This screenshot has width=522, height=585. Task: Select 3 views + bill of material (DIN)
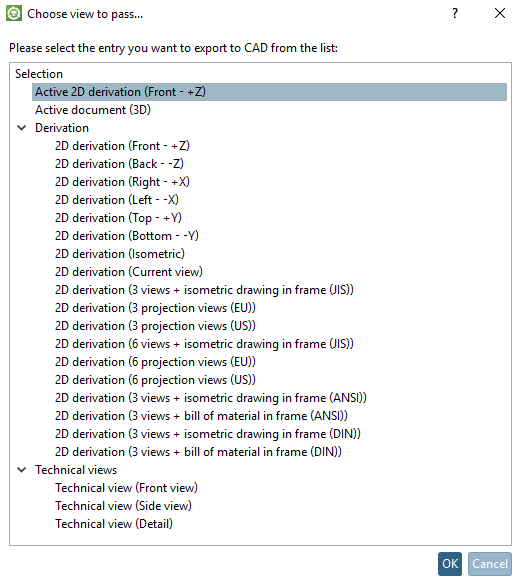click(198, 452)
